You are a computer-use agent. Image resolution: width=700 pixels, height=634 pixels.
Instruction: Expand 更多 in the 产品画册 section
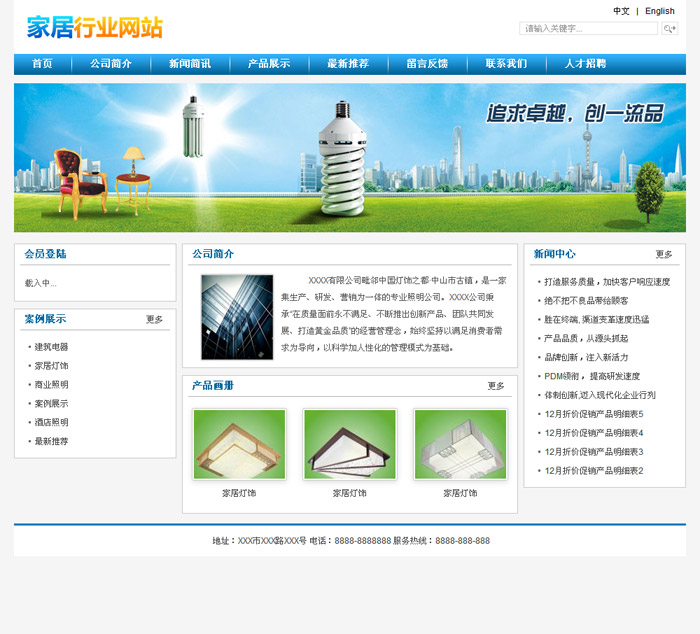(x=496, y=386)
